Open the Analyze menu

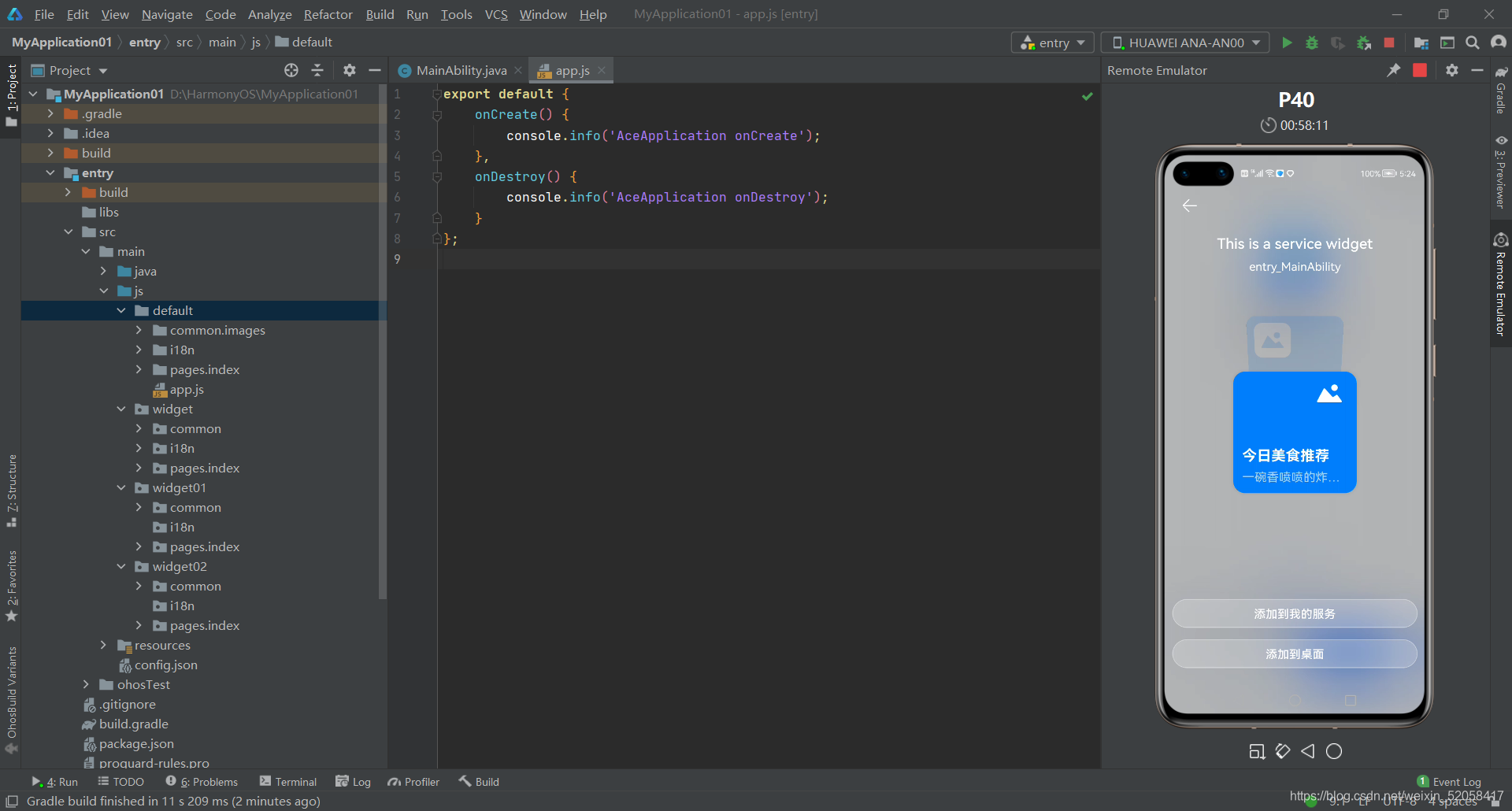(270, 14)
